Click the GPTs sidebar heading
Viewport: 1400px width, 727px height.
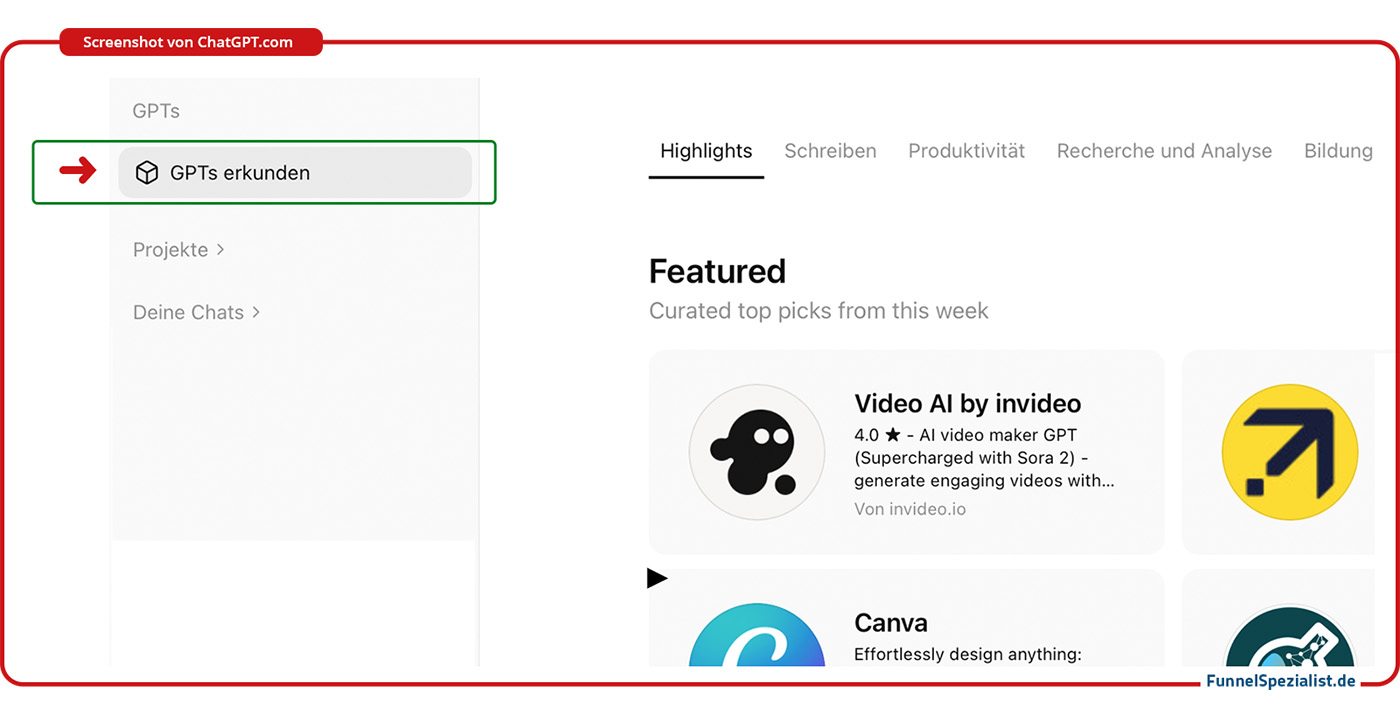coord(156,111)
